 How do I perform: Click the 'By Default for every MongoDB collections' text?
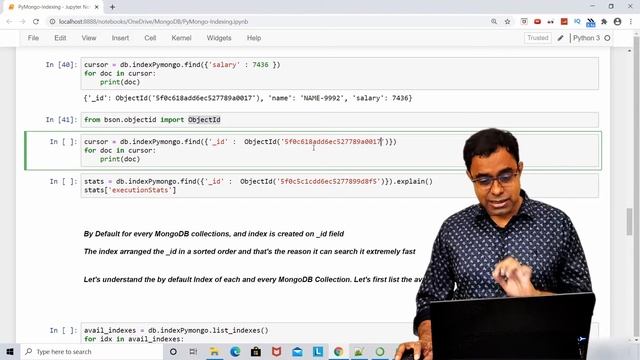(x=213, y=234)
